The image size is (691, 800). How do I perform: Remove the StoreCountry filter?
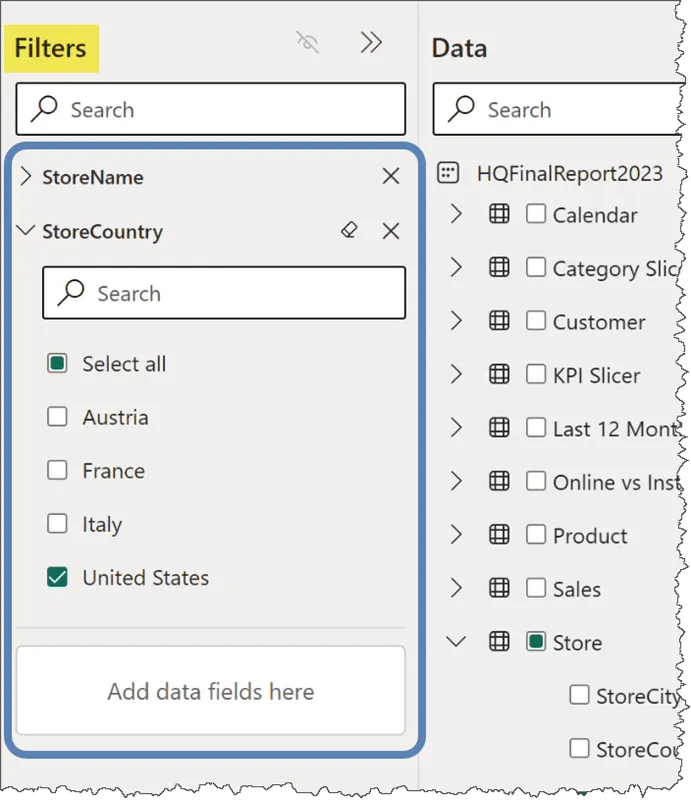[391, 231]
